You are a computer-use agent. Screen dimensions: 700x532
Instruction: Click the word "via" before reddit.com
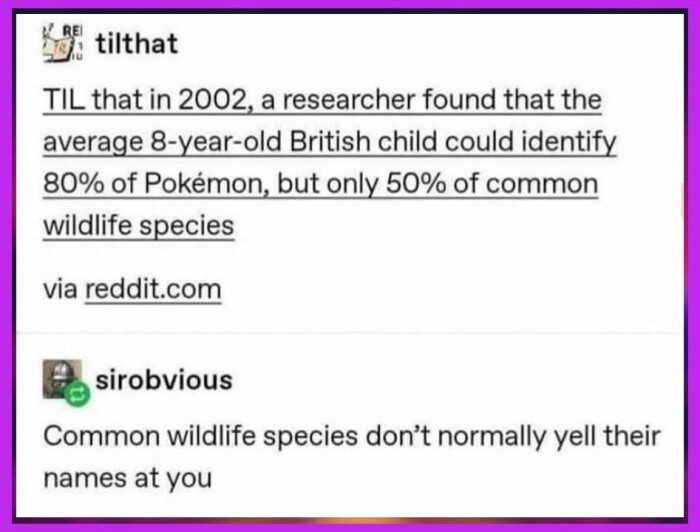tap(60, 290)
